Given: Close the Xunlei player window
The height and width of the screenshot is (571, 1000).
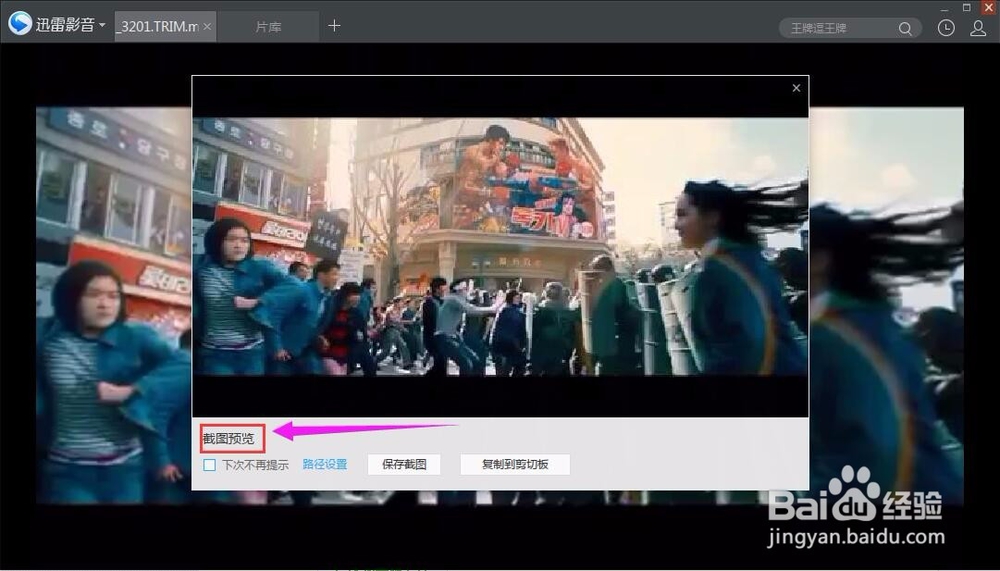Looking at the screenshot, I should [989, 6].
